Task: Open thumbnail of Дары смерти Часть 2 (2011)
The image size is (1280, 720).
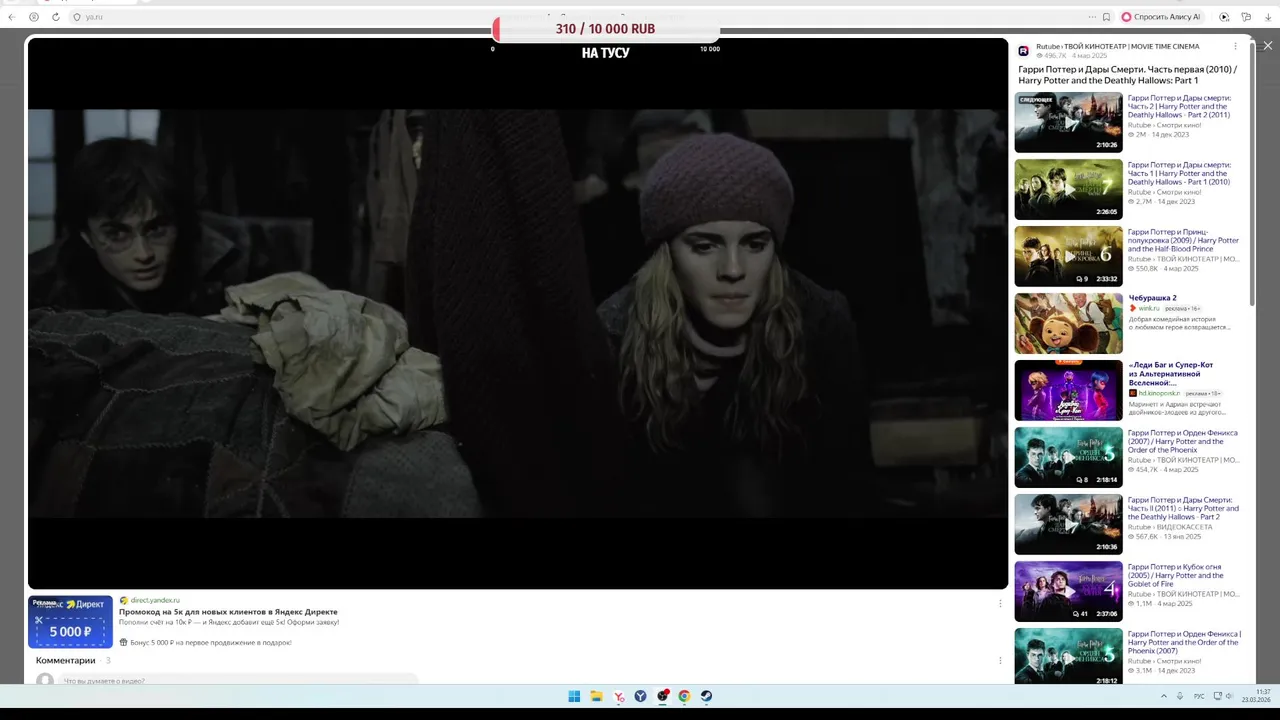Action: coord(1068,122)
